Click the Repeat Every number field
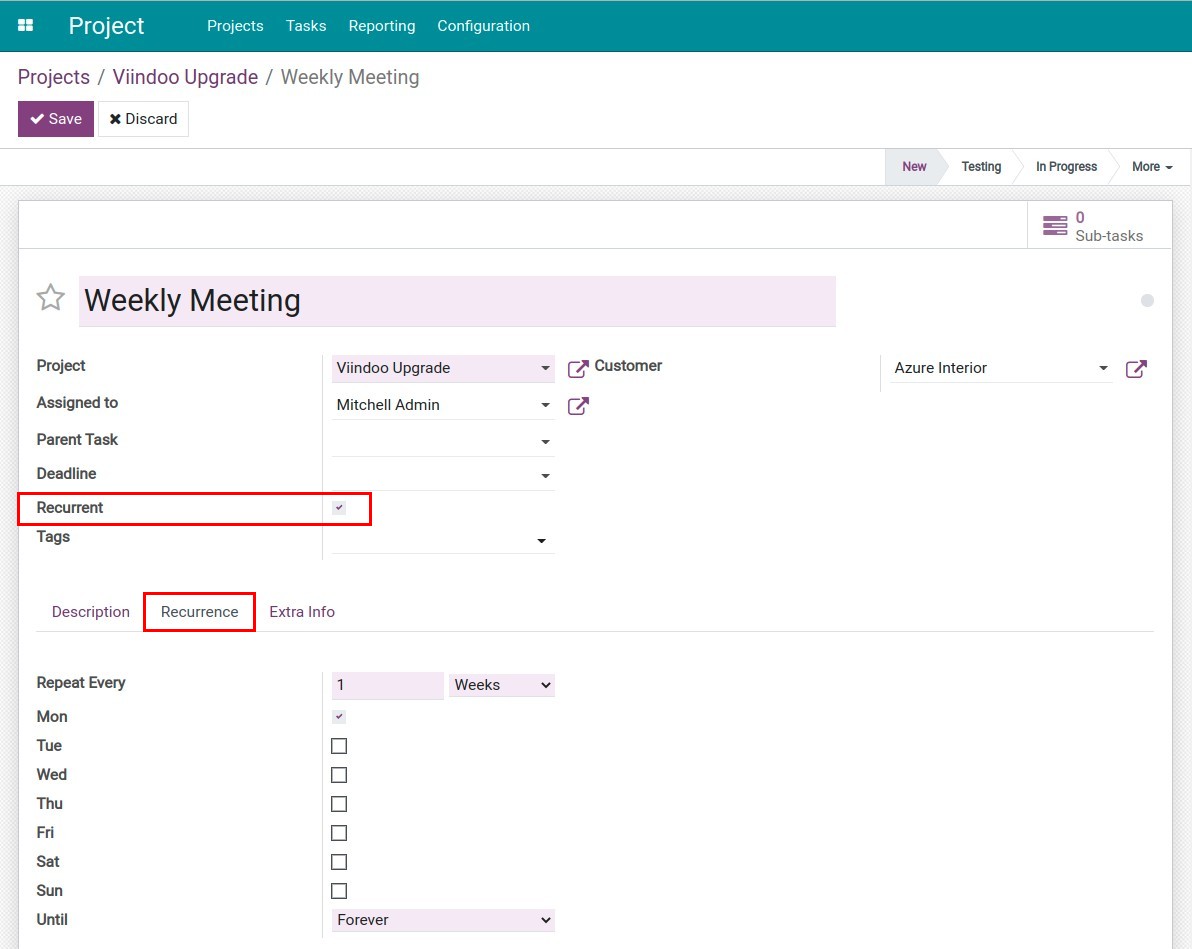The height and width of the screenshot is (949, 1192). (x=387, y=685)
